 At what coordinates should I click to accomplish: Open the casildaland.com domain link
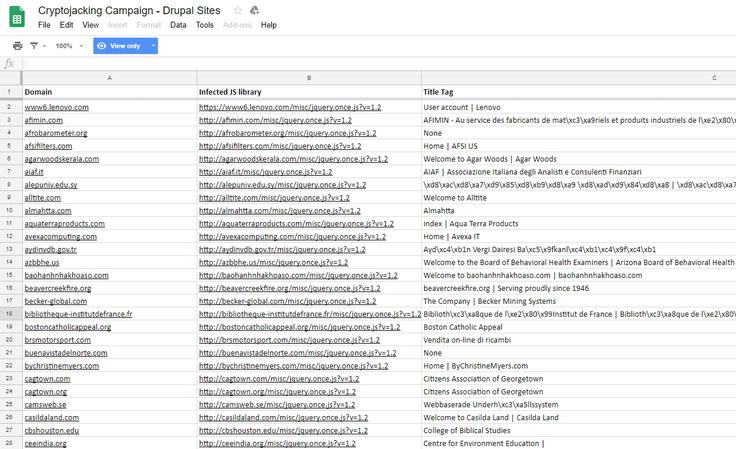[x=52, y=418]
